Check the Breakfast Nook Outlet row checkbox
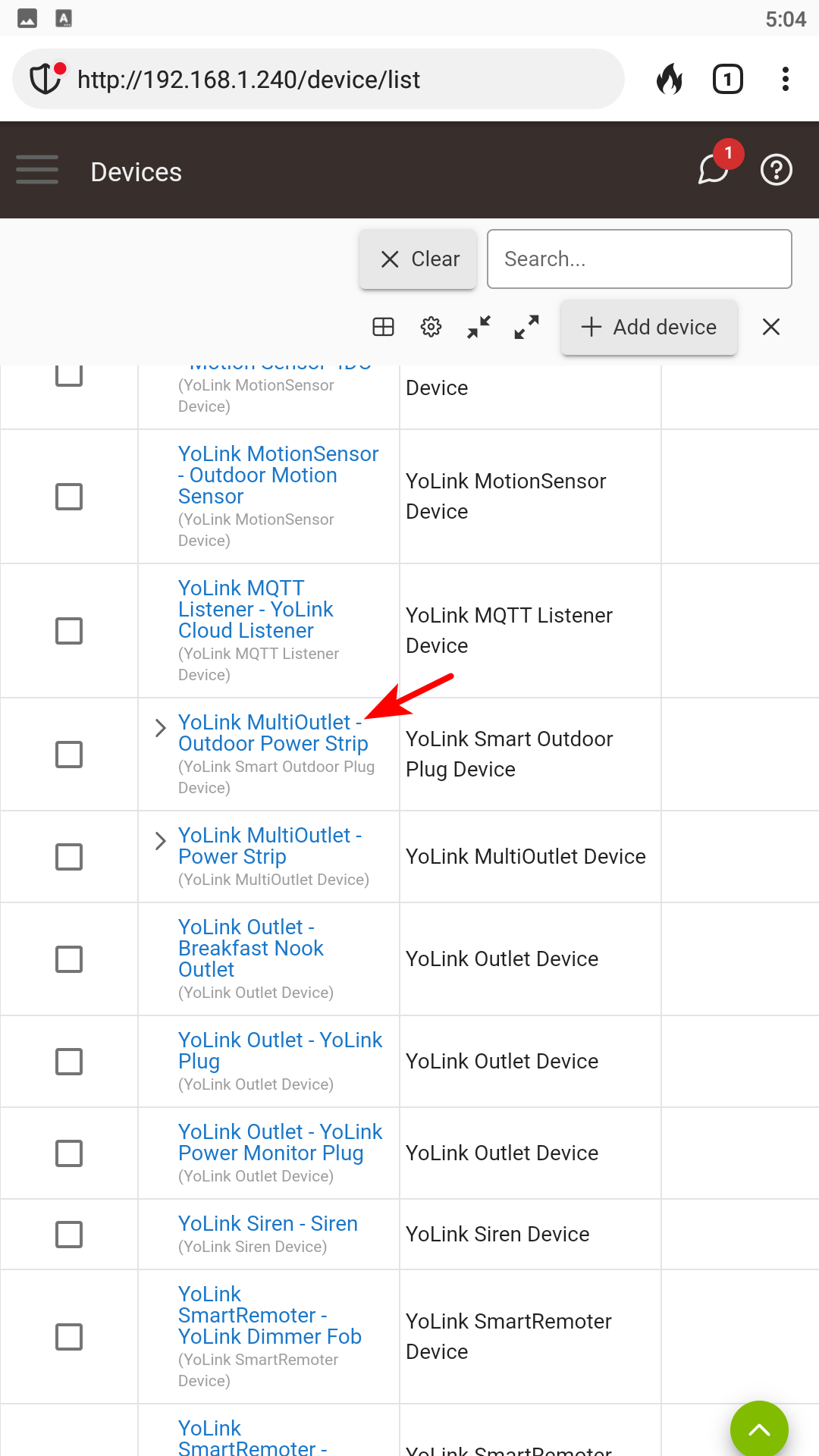This screenshot has width=819, height=1456. click(x=69, y=959)
